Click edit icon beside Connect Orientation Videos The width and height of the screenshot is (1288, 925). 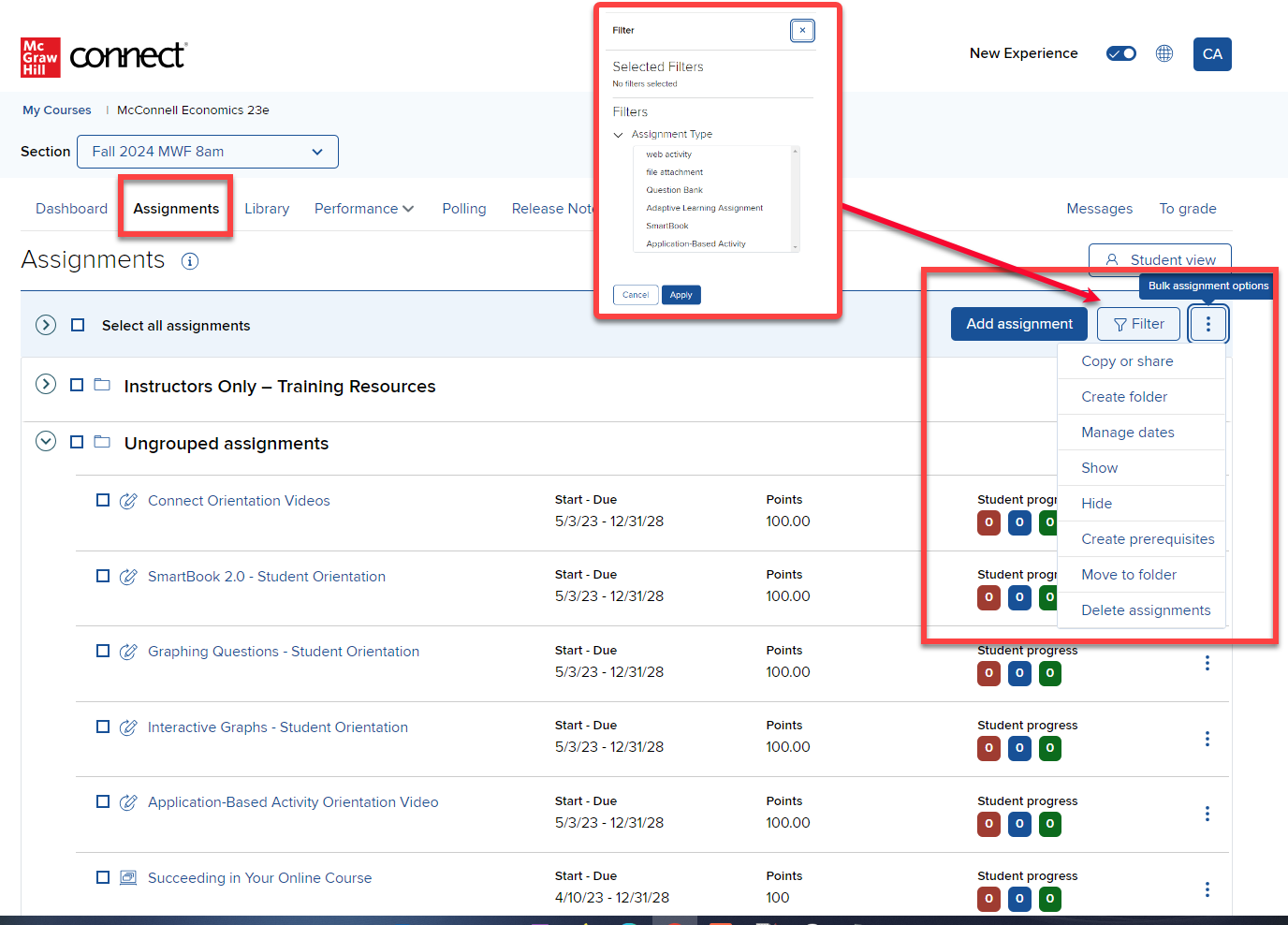[129, 501]
